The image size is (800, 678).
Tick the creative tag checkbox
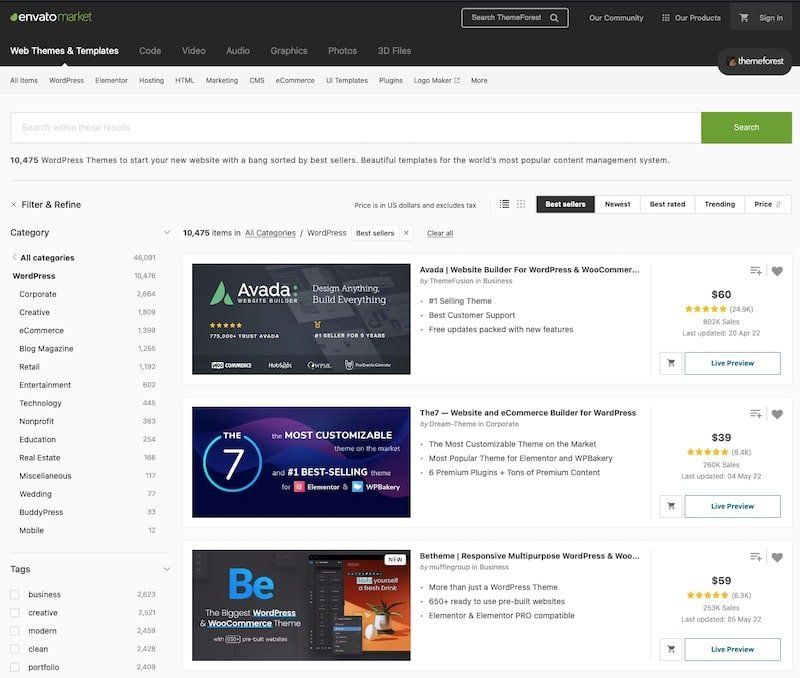[15, 613]
